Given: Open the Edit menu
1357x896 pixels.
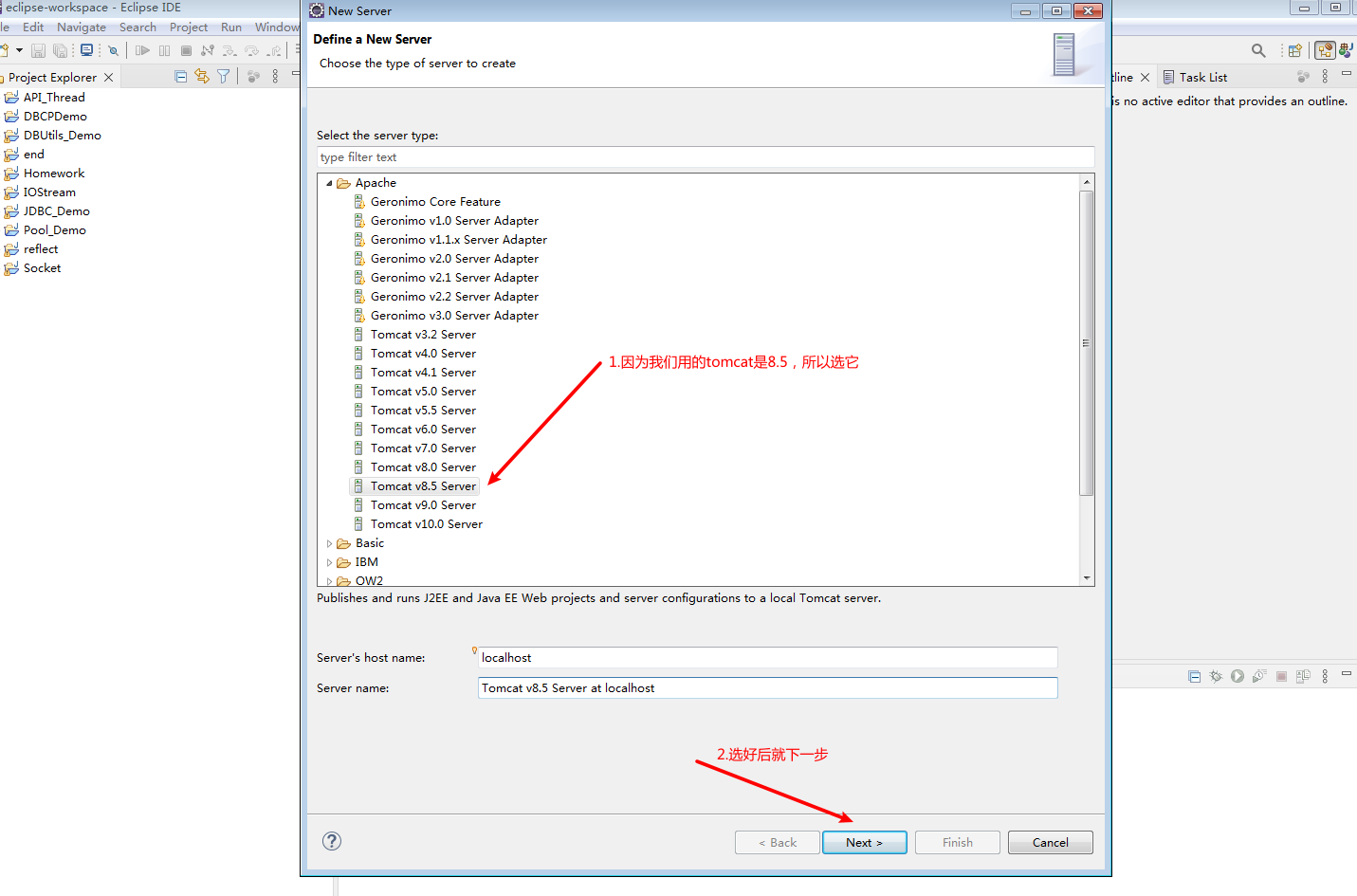Looking at the screenshot, I should [33, 27].
